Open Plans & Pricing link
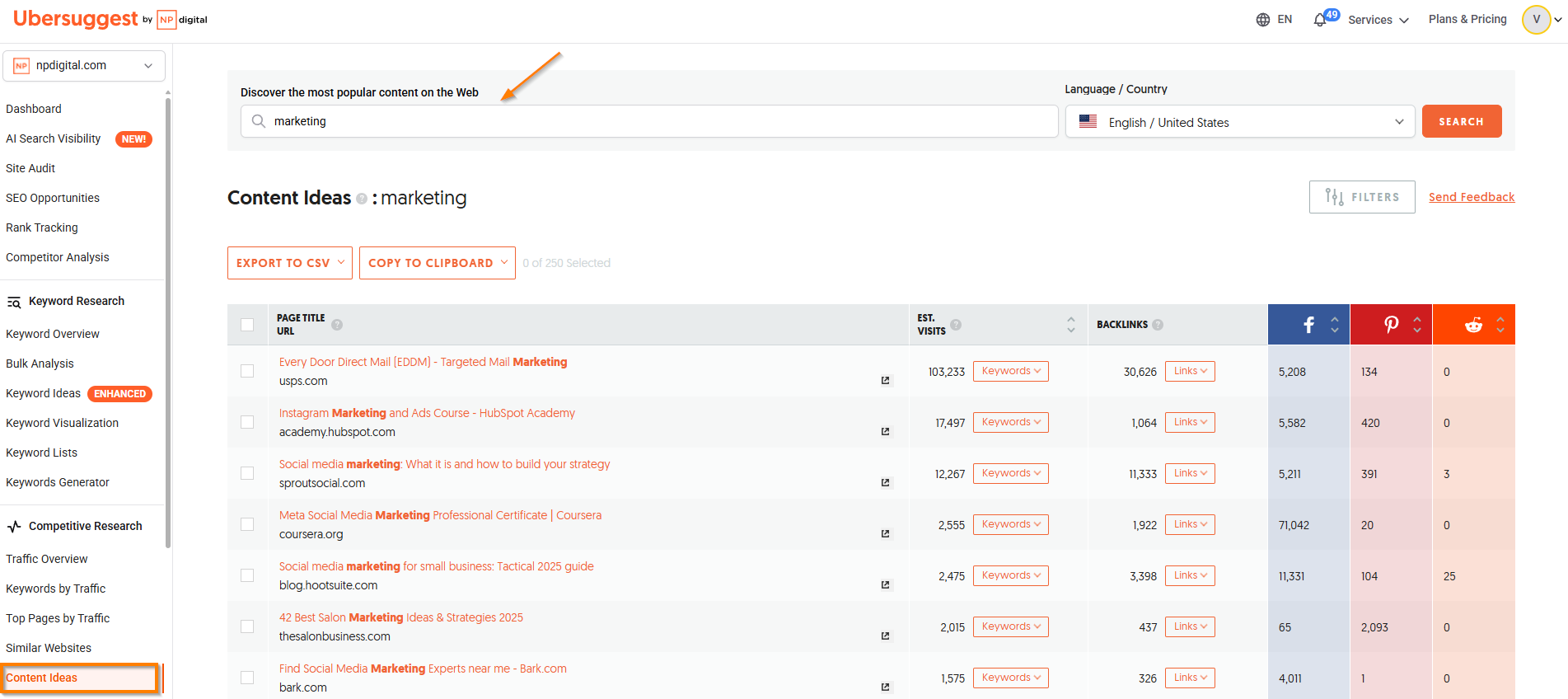 [x=1467, y=19]
